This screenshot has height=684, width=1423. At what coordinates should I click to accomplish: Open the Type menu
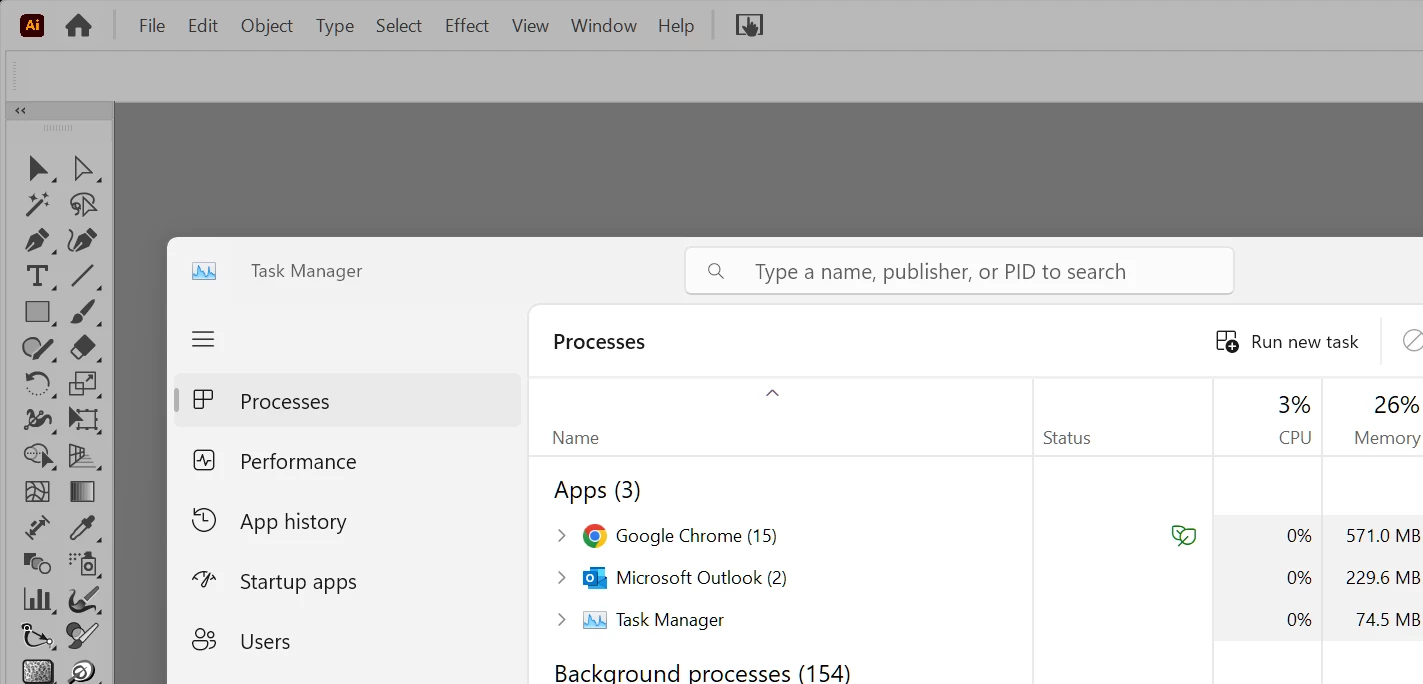(335, 26)
